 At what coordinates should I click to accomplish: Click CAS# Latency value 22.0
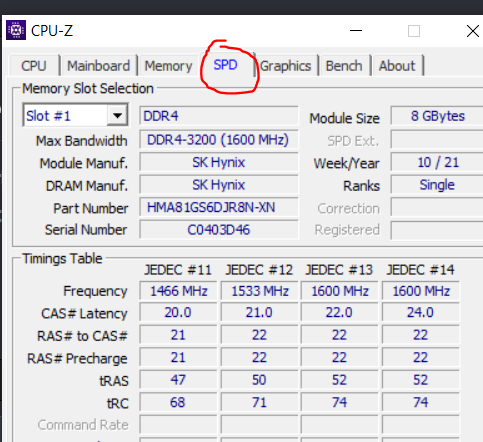click(x=340, y=313)
